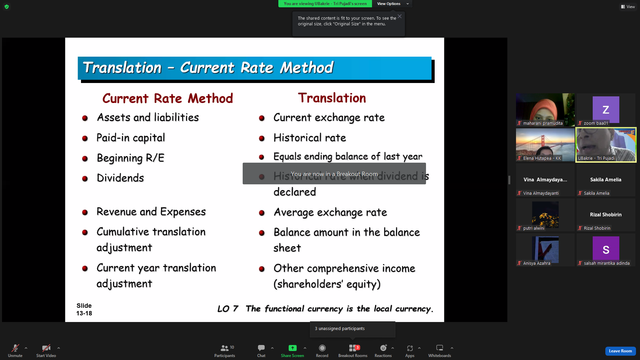Click 'LO 7 The functional currency' footer text
Image resolution: width=640 pixels, height=360 pixels.
(325, 309)
